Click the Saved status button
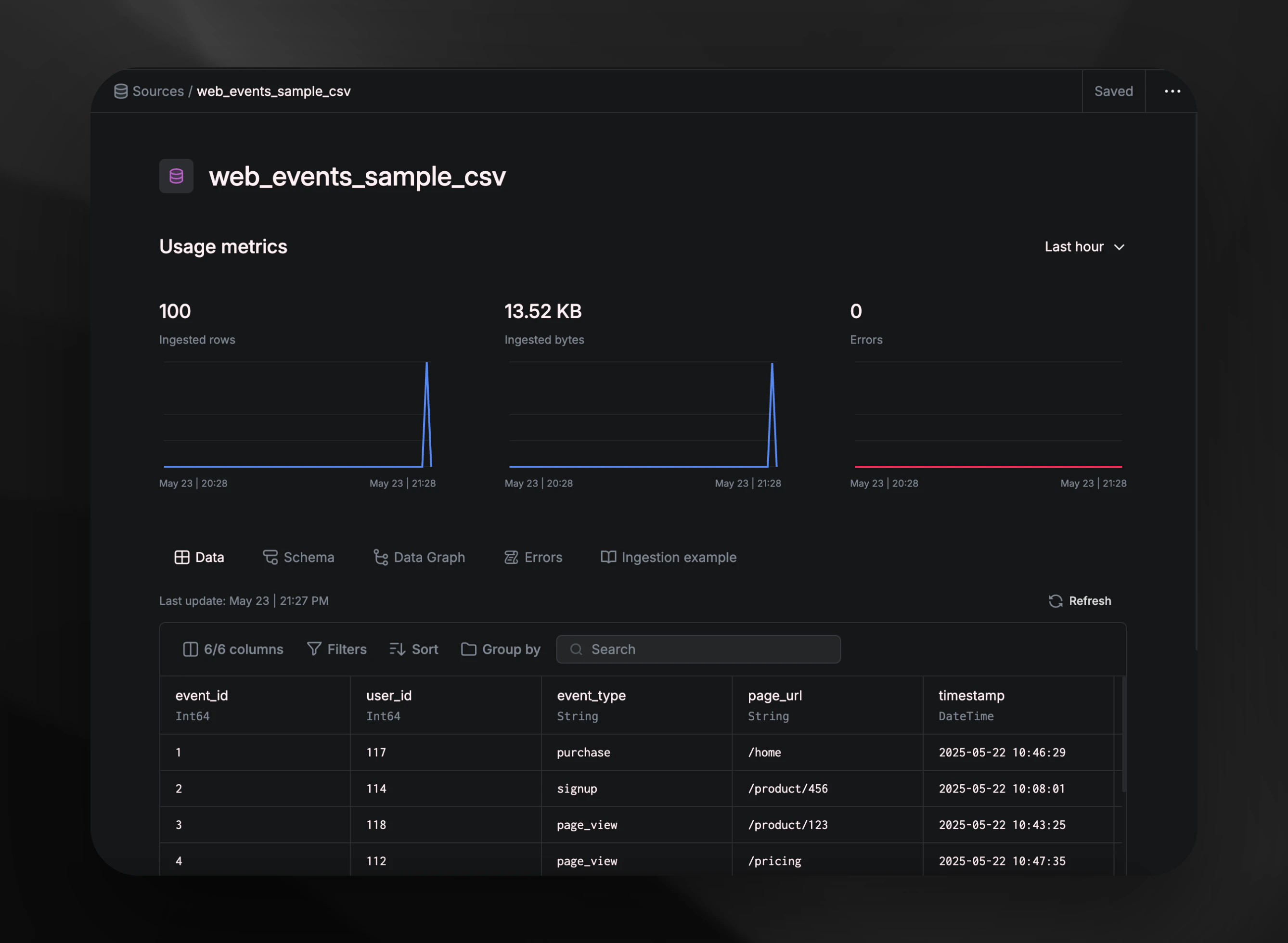 pos(1113,91)
